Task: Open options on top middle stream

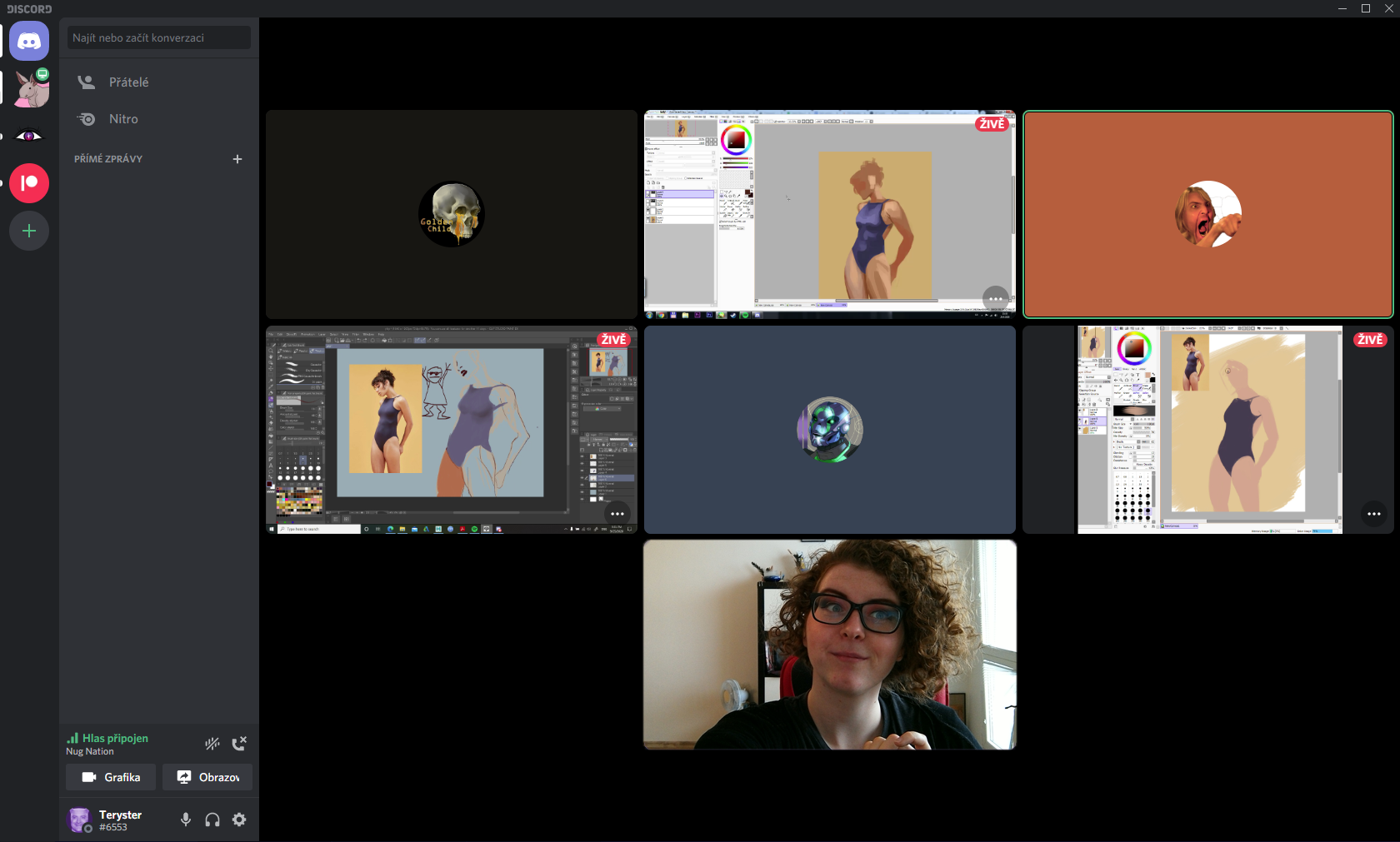Action: coord(995,298)
